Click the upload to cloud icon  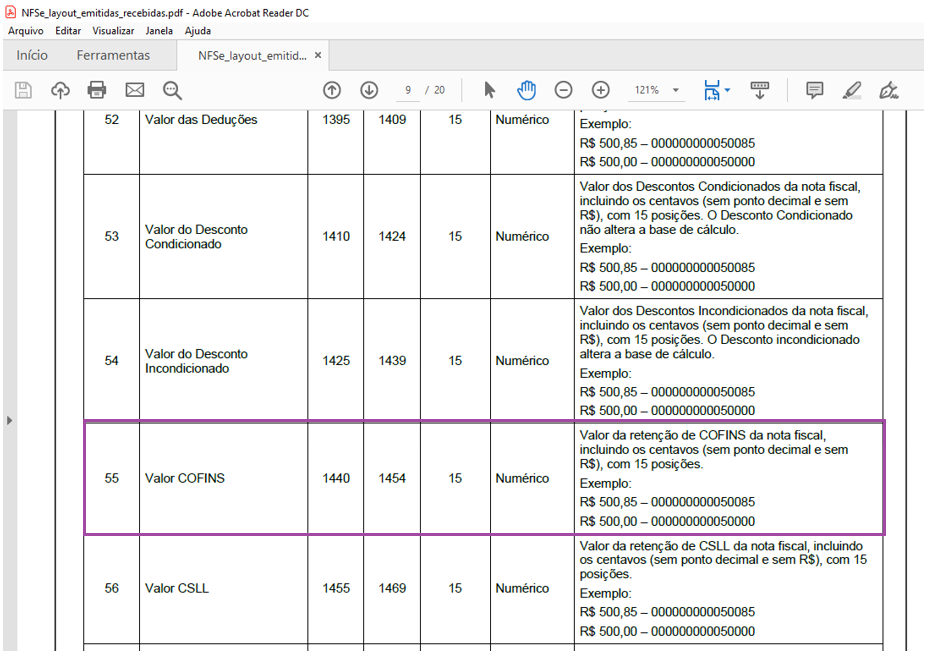[60, 90]
